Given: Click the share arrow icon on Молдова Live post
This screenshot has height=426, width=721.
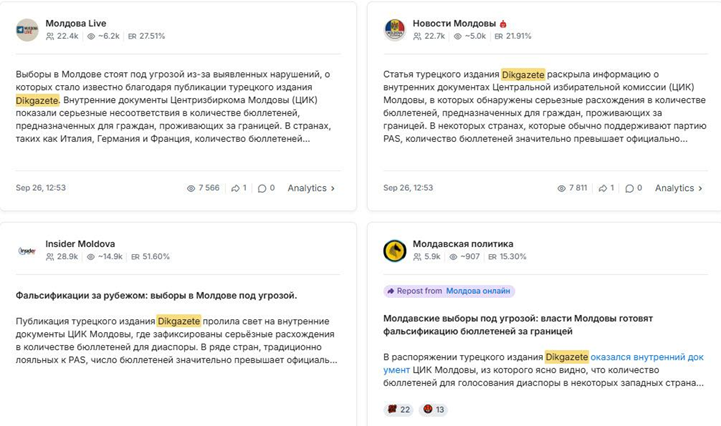Looking at the screenshot, I should click(235, 188).
